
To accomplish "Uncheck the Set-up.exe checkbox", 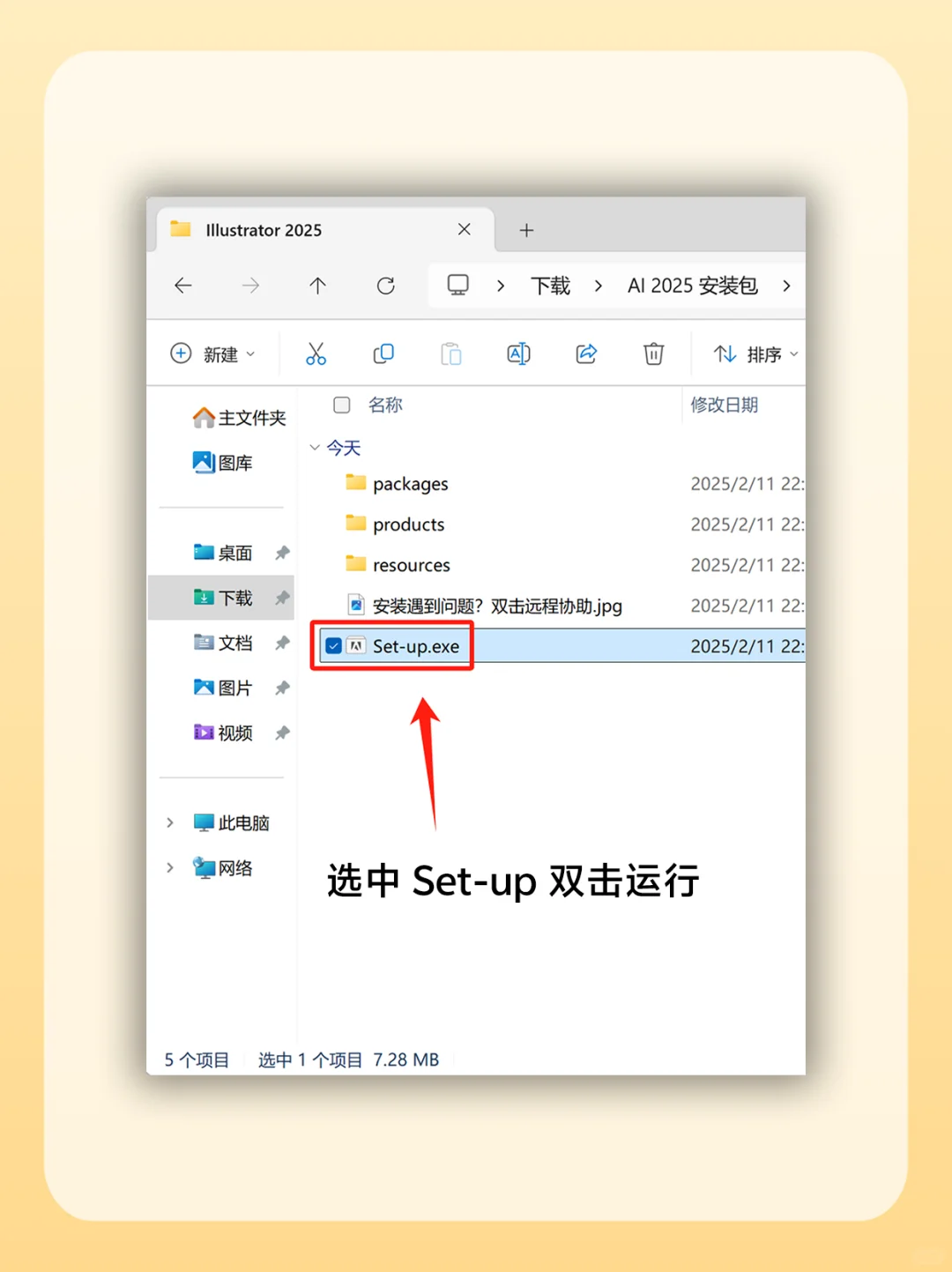I will click(x=333, y=645).
